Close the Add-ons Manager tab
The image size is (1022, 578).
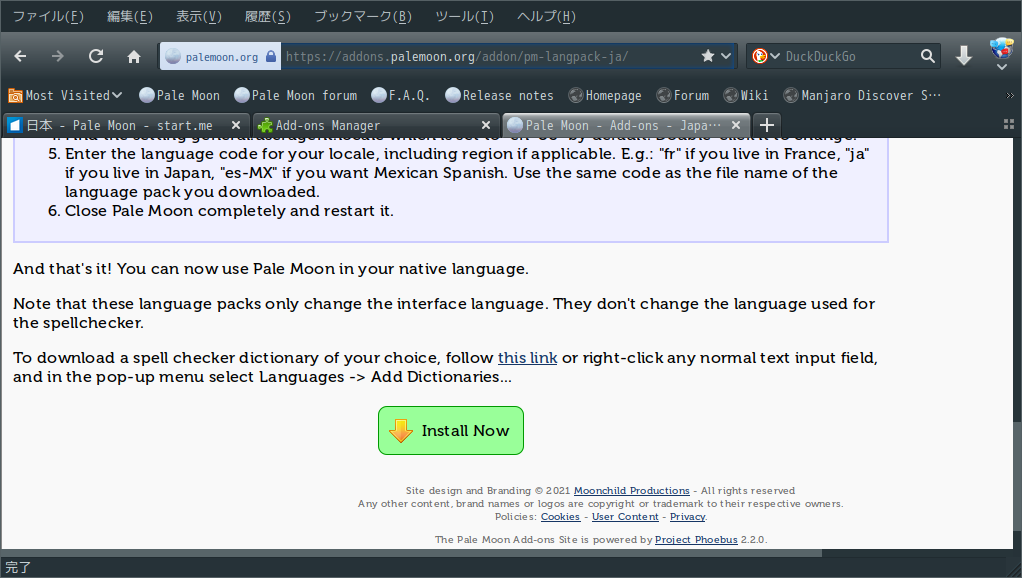point(486,125)
